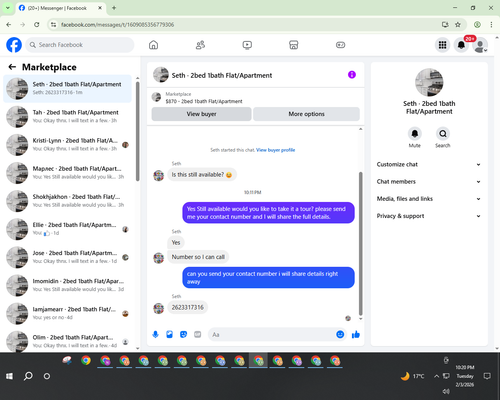This screenshot has height=400, width=500.
Task: Open a new Chrome tab
Action: [114, 8]
